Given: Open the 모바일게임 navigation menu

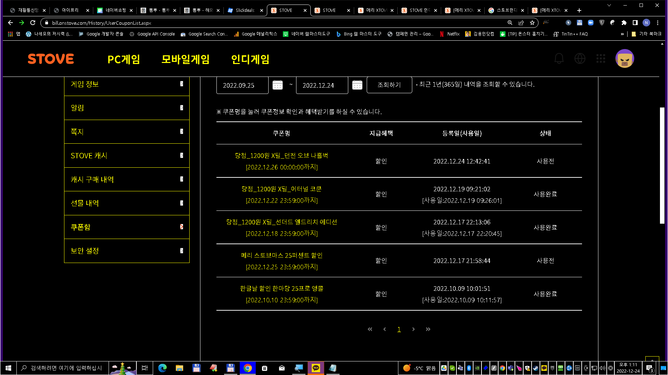Looking at the screenshot, I should click(x=185, y=59).
